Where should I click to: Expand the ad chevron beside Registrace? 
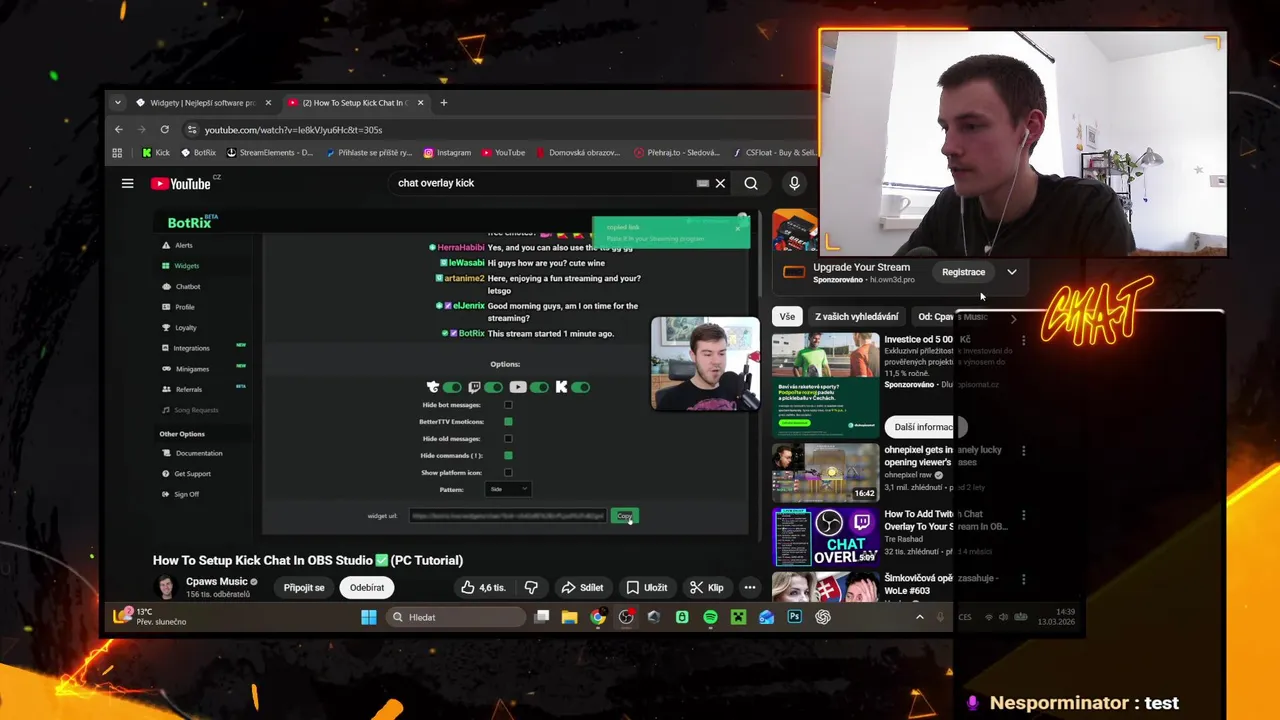(1012, 272)
